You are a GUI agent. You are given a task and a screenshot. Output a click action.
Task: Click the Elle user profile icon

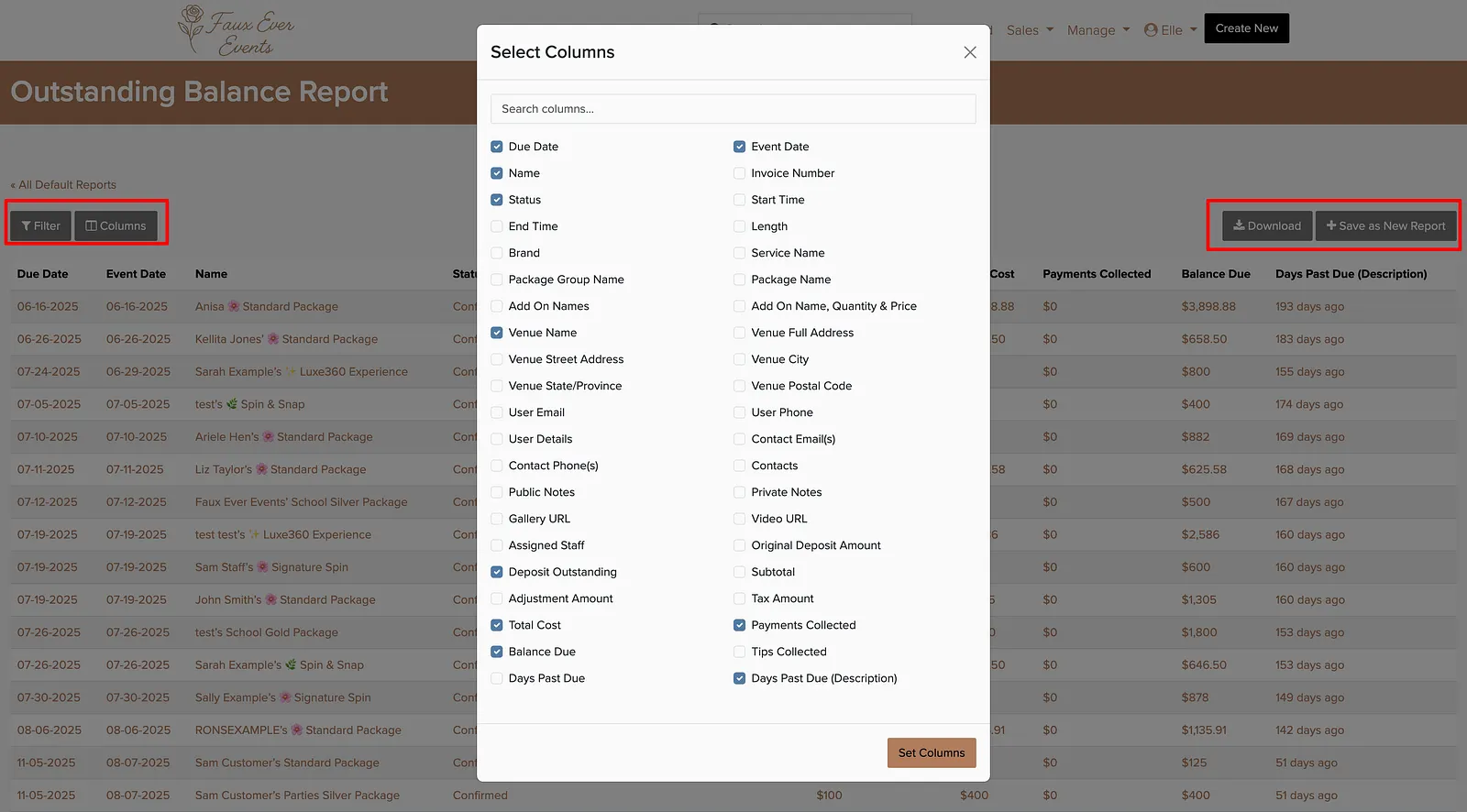[x=1151, y=30]
